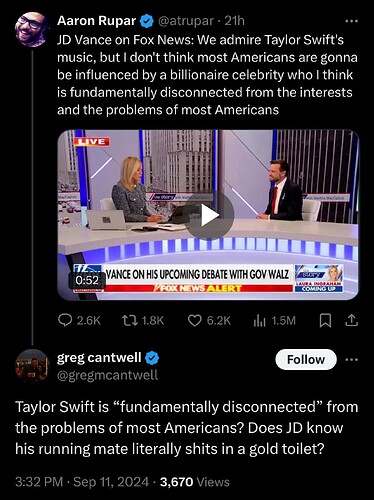View analytics showing 1.5M views

(274, 321)
